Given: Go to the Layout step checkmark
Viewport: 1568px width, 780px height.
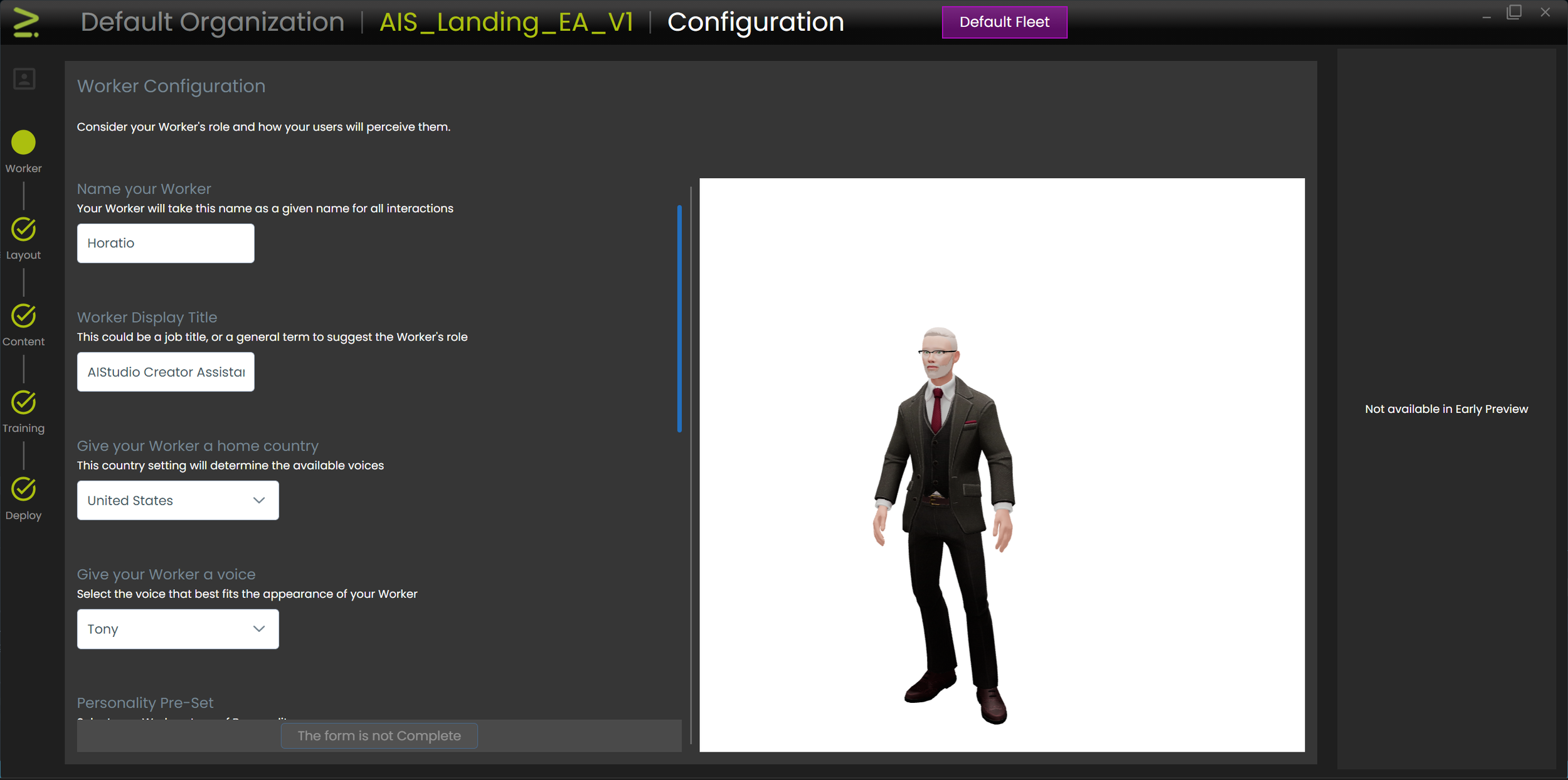Looking at the screenshot, I should coord(23,230).
